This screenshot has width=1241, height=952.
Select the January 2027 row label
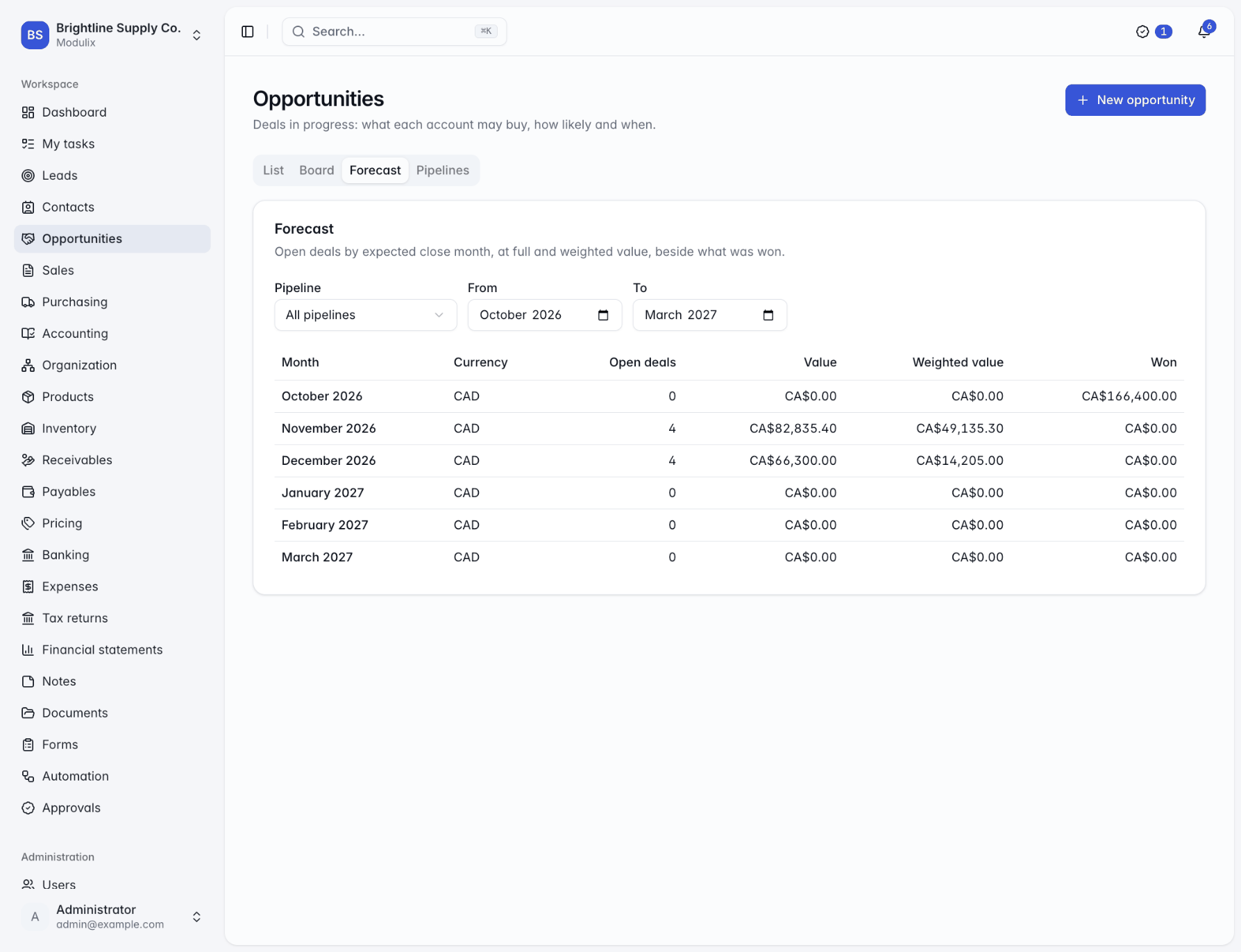(323, 493)
